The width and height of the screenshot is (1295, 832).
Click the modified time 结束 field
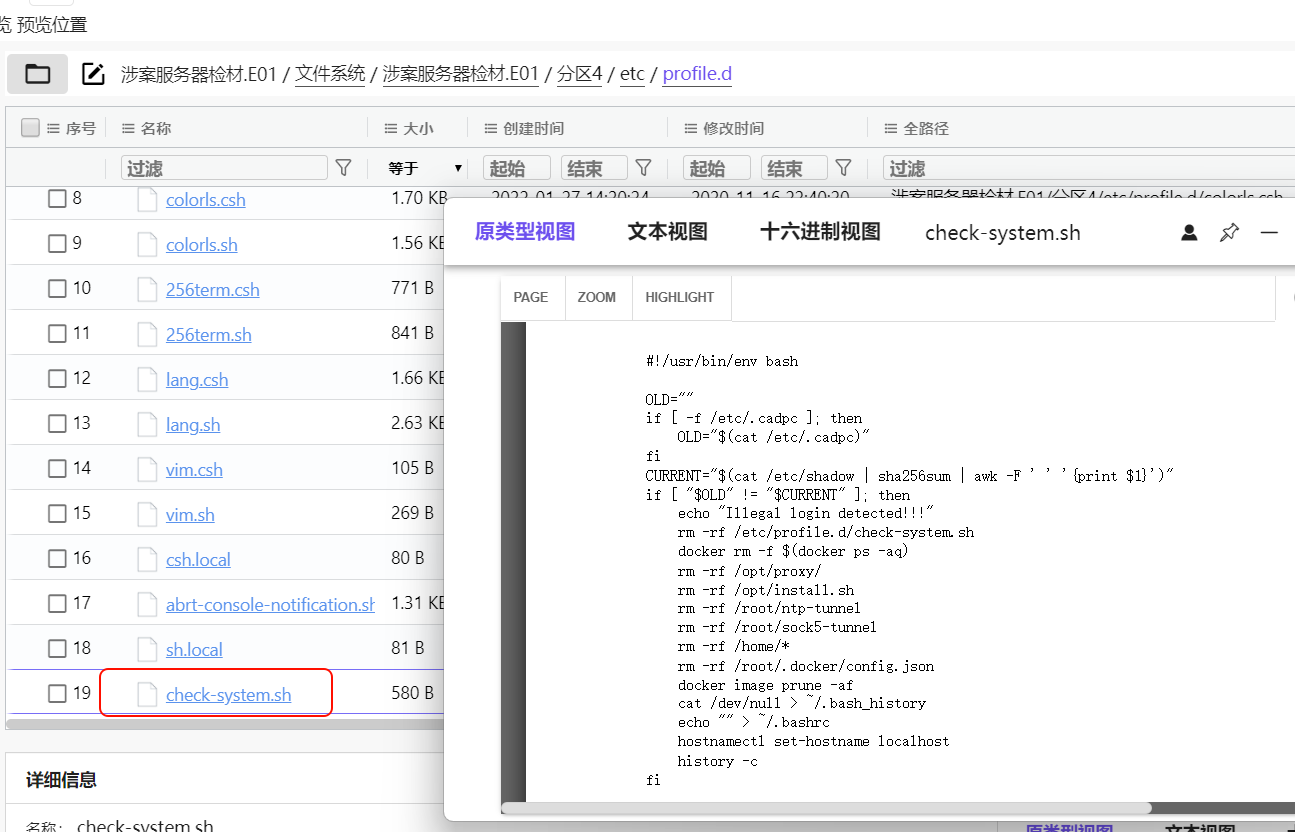point(794,168)
